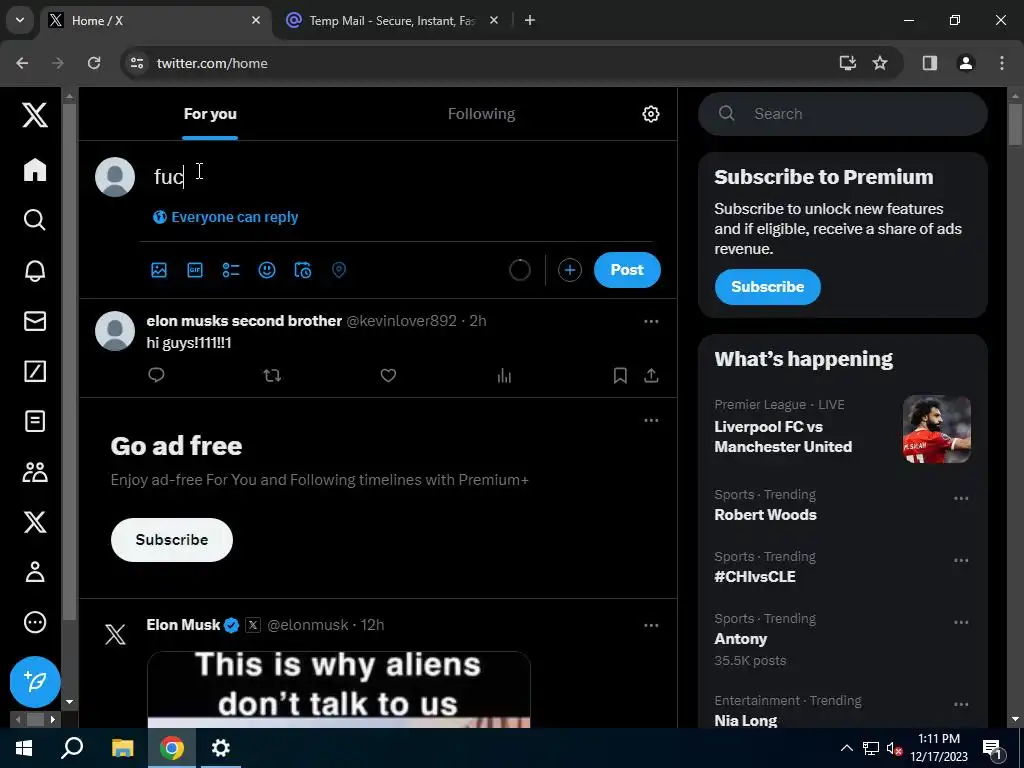Open Notifications bell icon

[35, 270]
